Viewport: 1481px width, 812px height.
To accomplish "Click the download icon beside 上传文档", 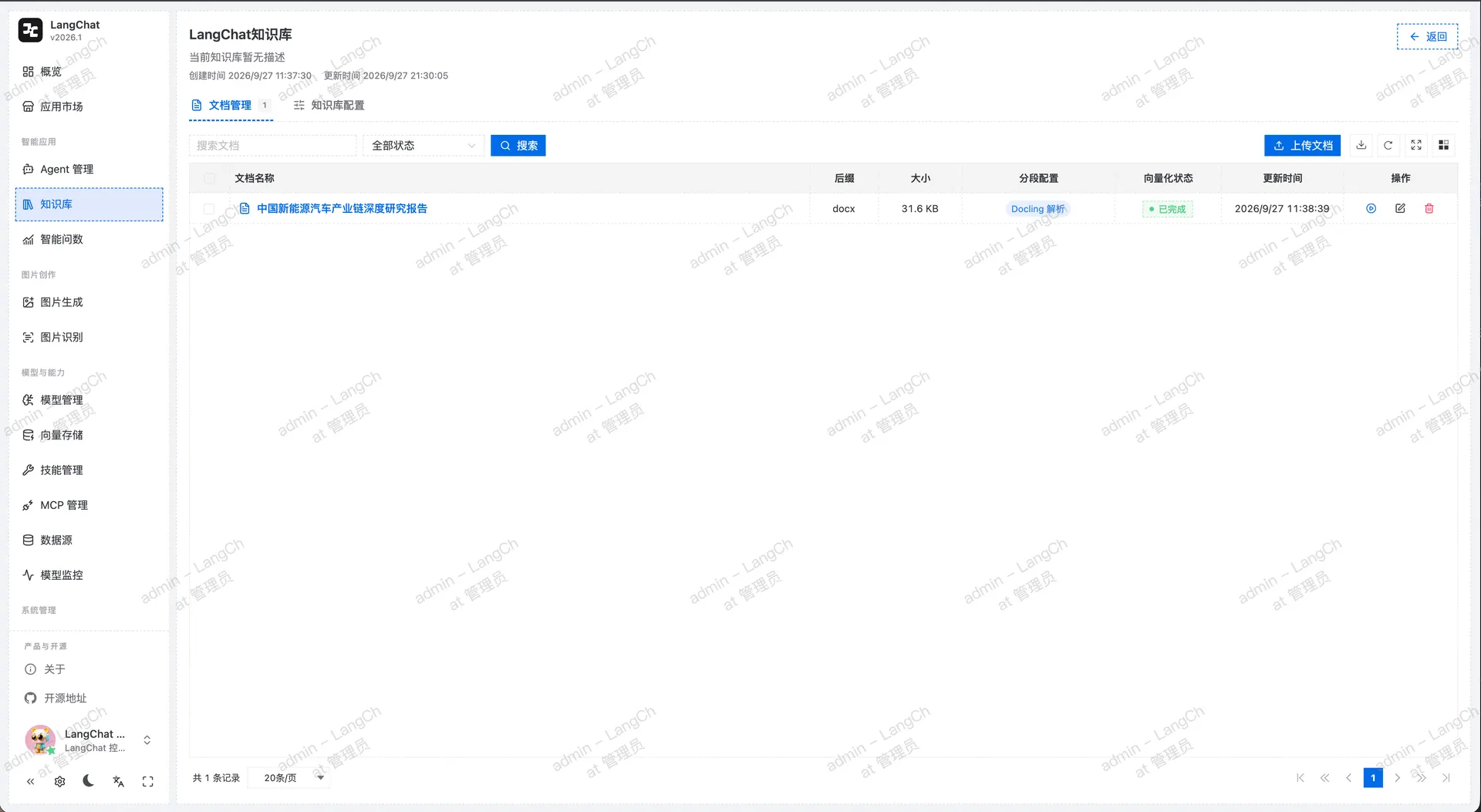I will click(1361, 145).
